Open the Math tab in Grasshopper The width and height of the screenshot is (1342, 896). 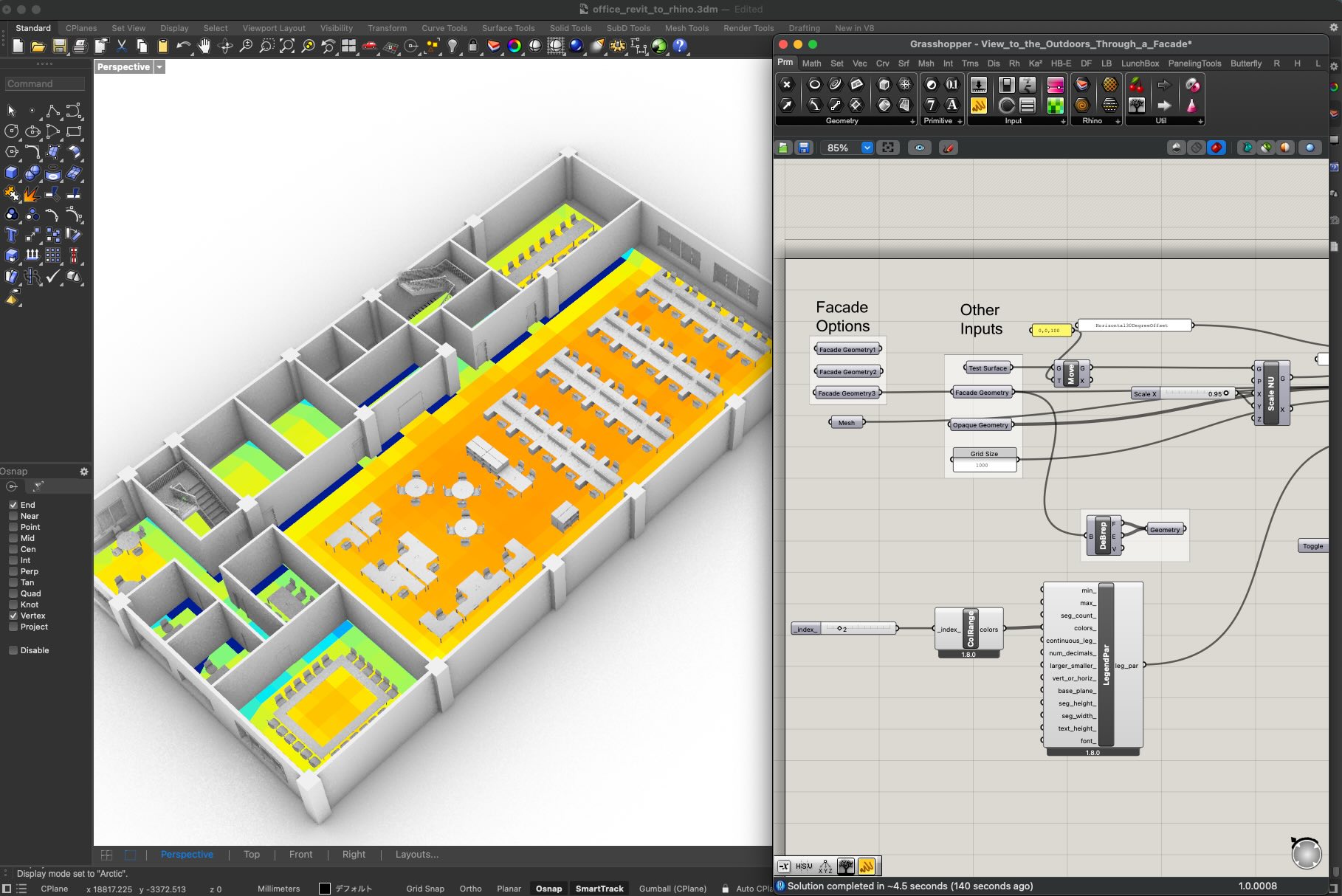pos(811,63)
